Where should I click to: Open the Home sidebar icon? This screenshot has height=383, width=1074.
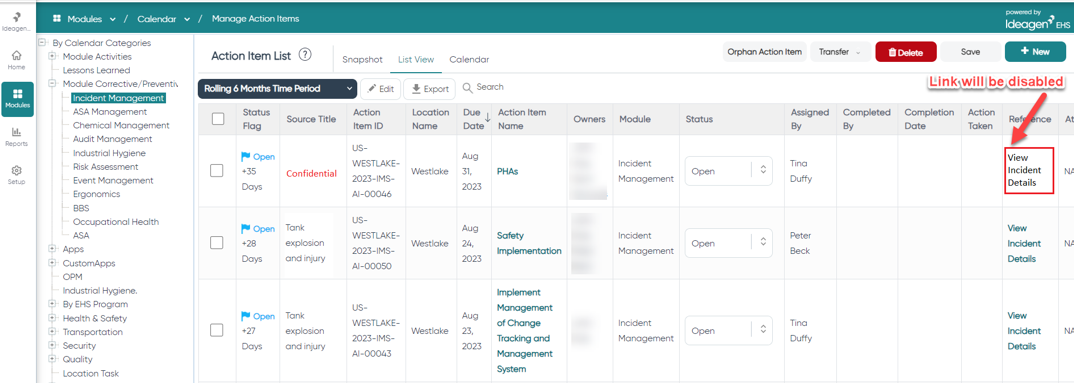tap(16, 60)
